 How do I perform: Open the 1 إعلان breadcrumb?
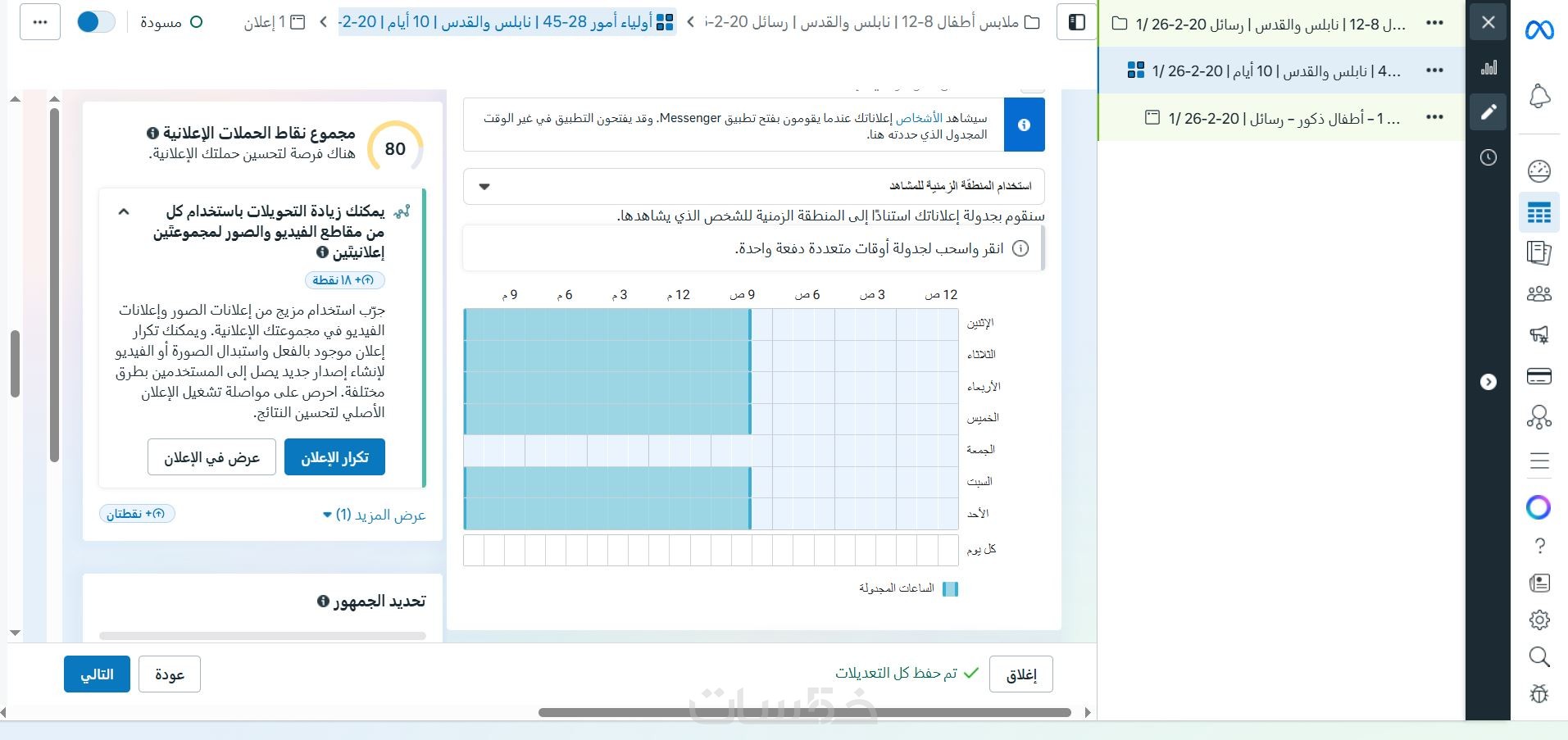274,22
